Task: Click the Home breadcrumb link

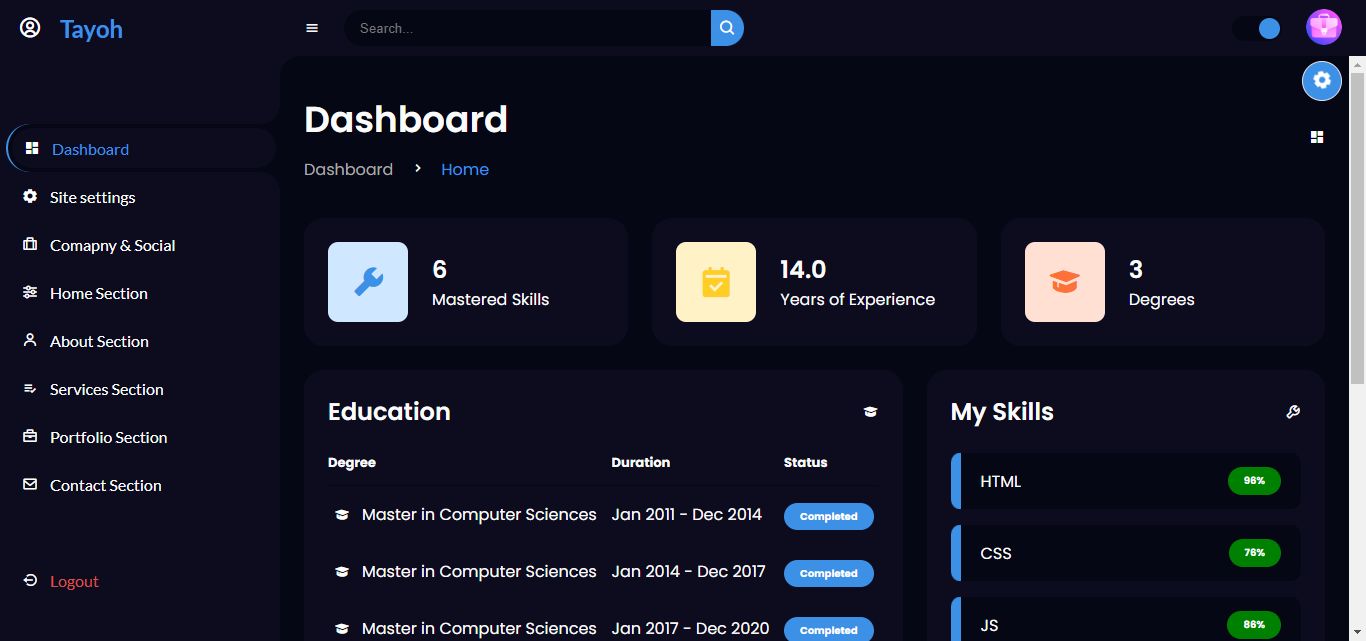Action: [465, 169]
